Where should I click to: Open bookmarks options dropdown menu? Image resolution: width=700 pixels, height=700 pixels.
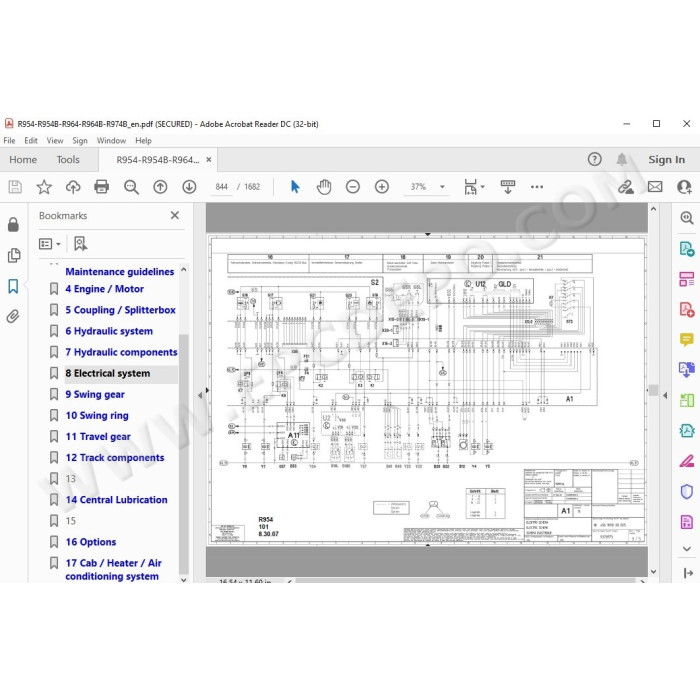pyautogui.click(x=50, y=244)
